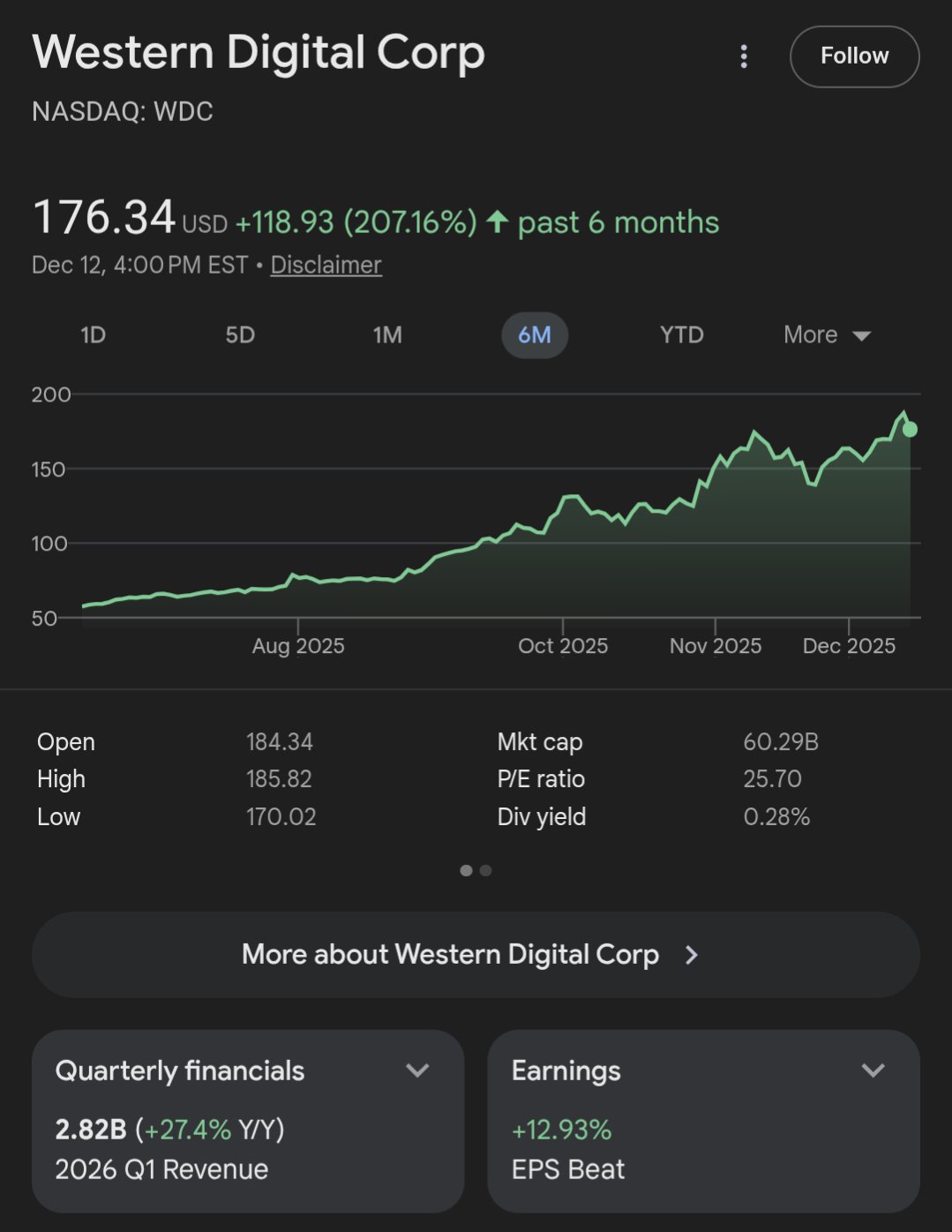952x1232 pixels.
Task: Expand the Earnings card chevron
Action: pyautogui.click(x=873, y=1070)
